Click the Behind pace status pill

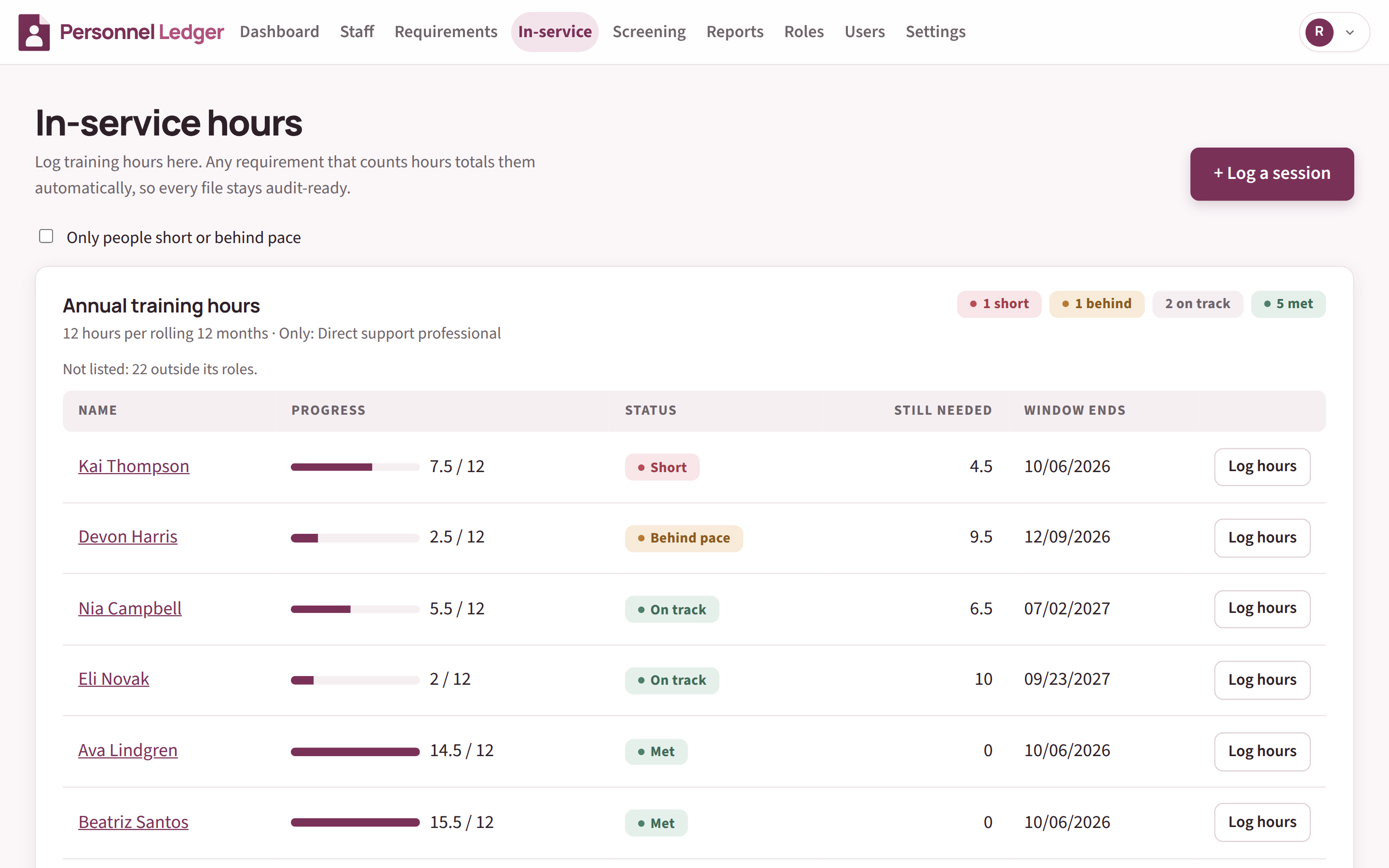coord(684,538)
